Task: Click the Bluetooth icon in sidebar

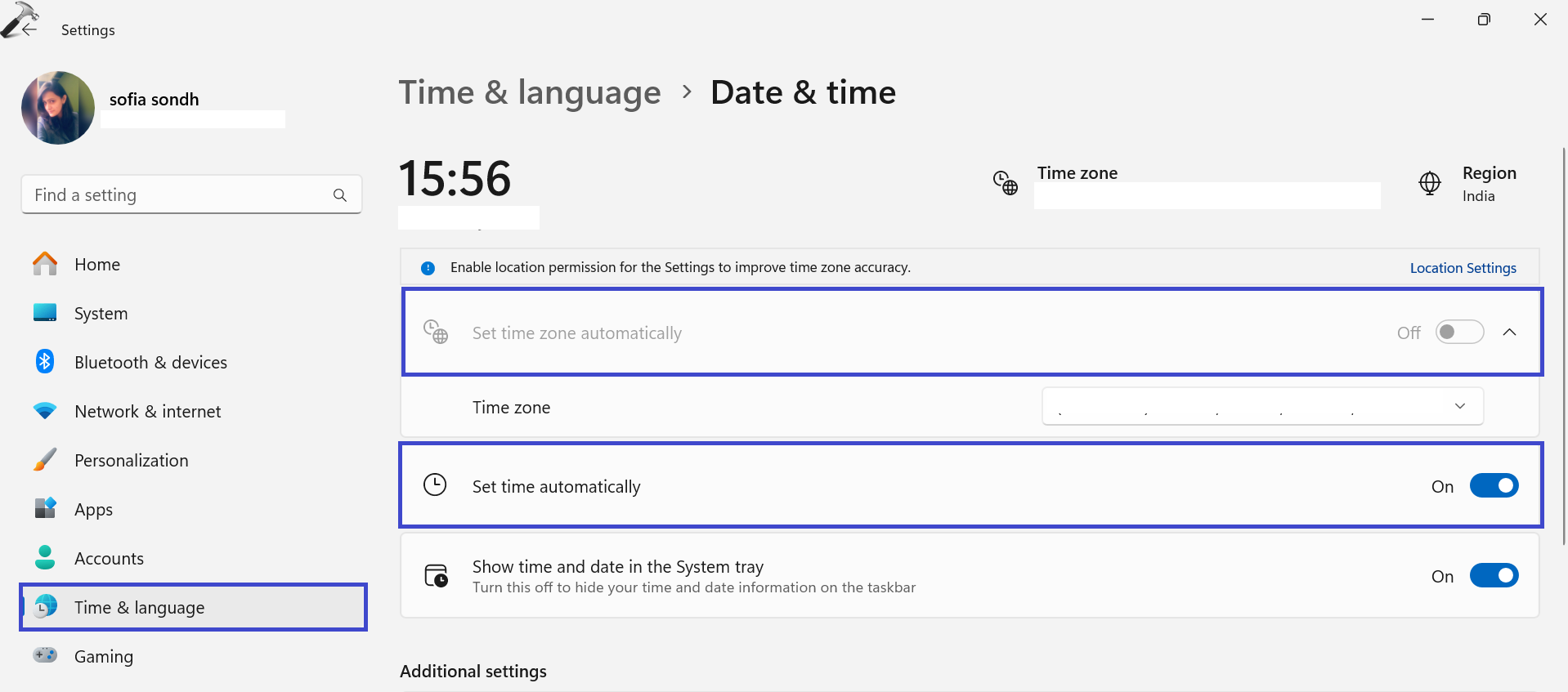Action: click(45, 362)
